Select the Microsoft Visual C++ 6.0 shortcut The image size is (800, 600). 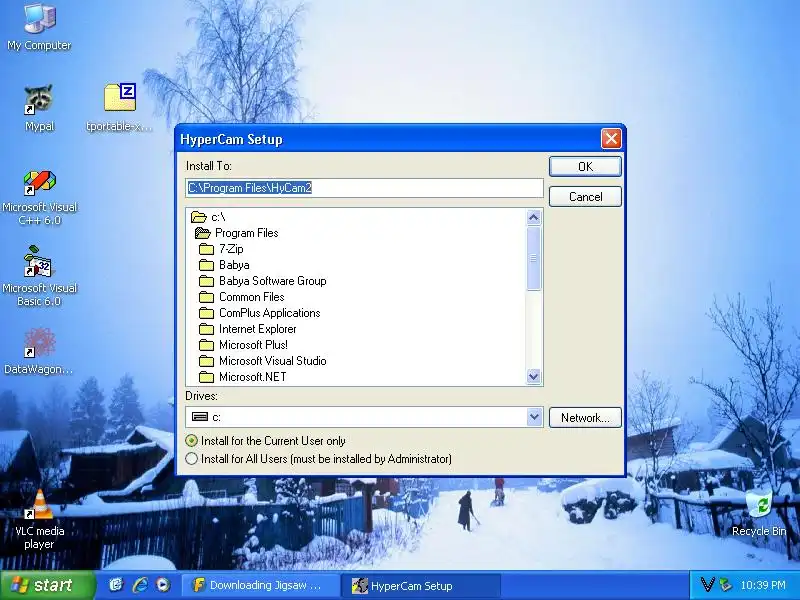pyautogui.click(x=39, y=198)
